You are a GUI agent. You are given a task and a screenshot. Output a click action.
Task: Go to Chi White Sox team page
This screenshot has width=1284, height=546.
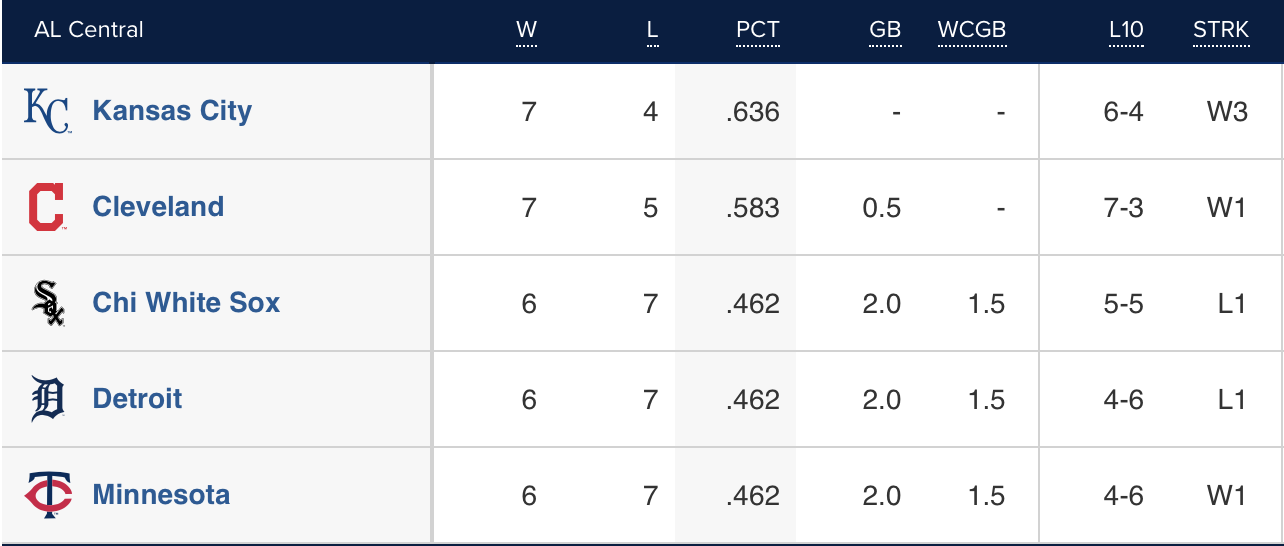186,303
